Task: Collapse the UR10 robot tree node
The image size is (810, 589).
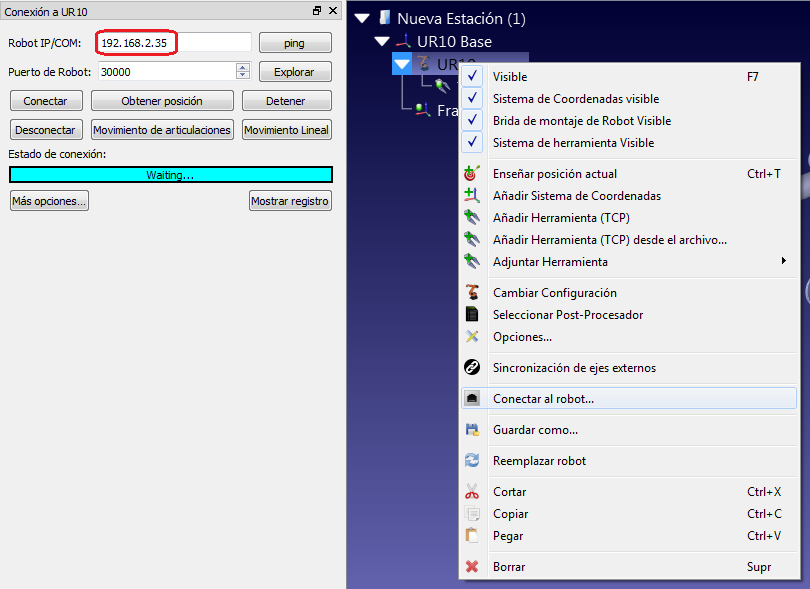Action: coord(402,64)
